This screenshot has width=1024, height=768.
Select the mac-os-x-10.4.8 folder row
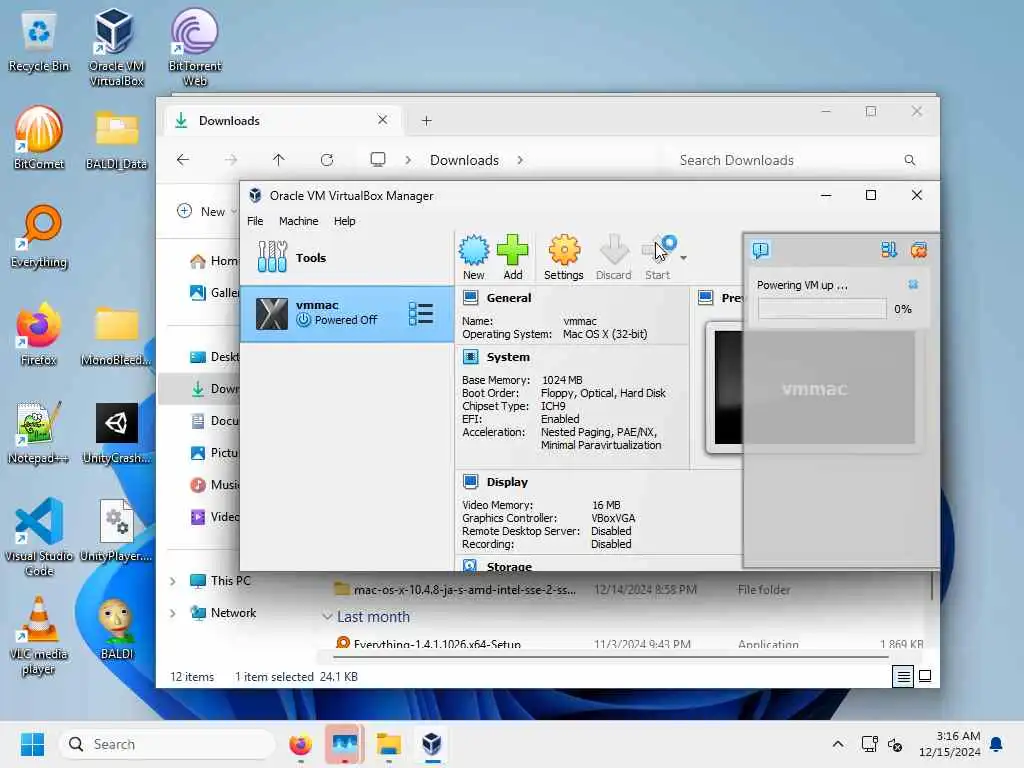(626, 590)
